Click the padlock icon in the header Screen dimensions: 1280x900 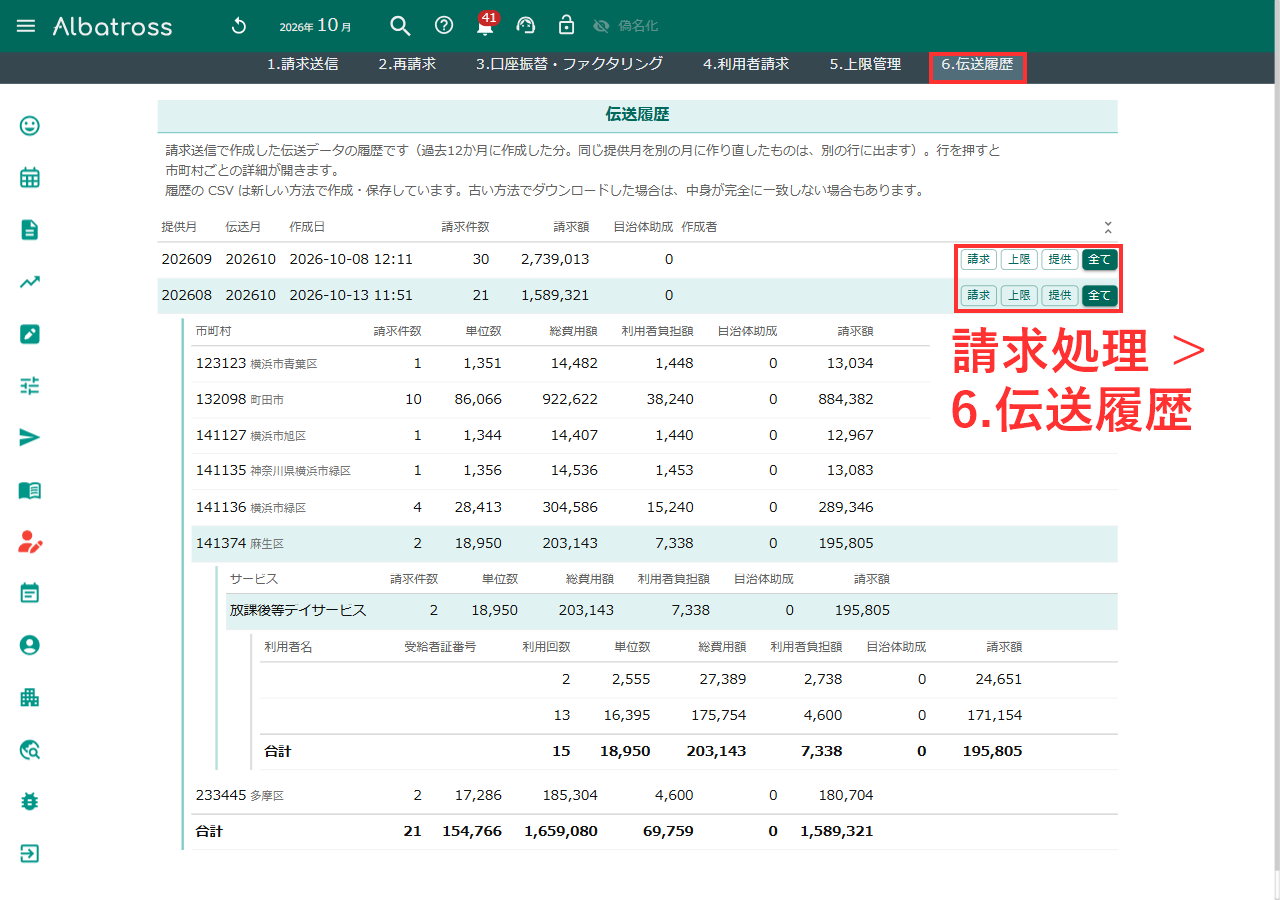pyautogui.click(x=566, y=26)
